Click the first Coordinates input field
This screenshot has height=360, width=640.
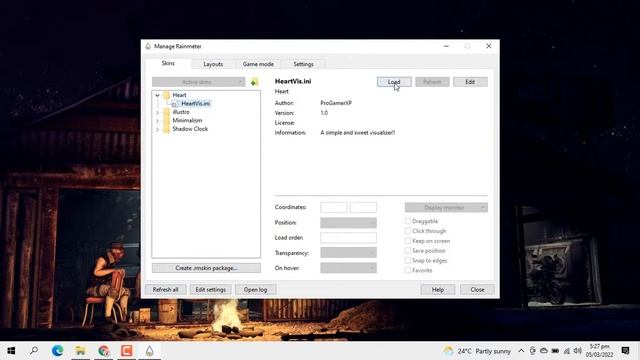point(333,207)
